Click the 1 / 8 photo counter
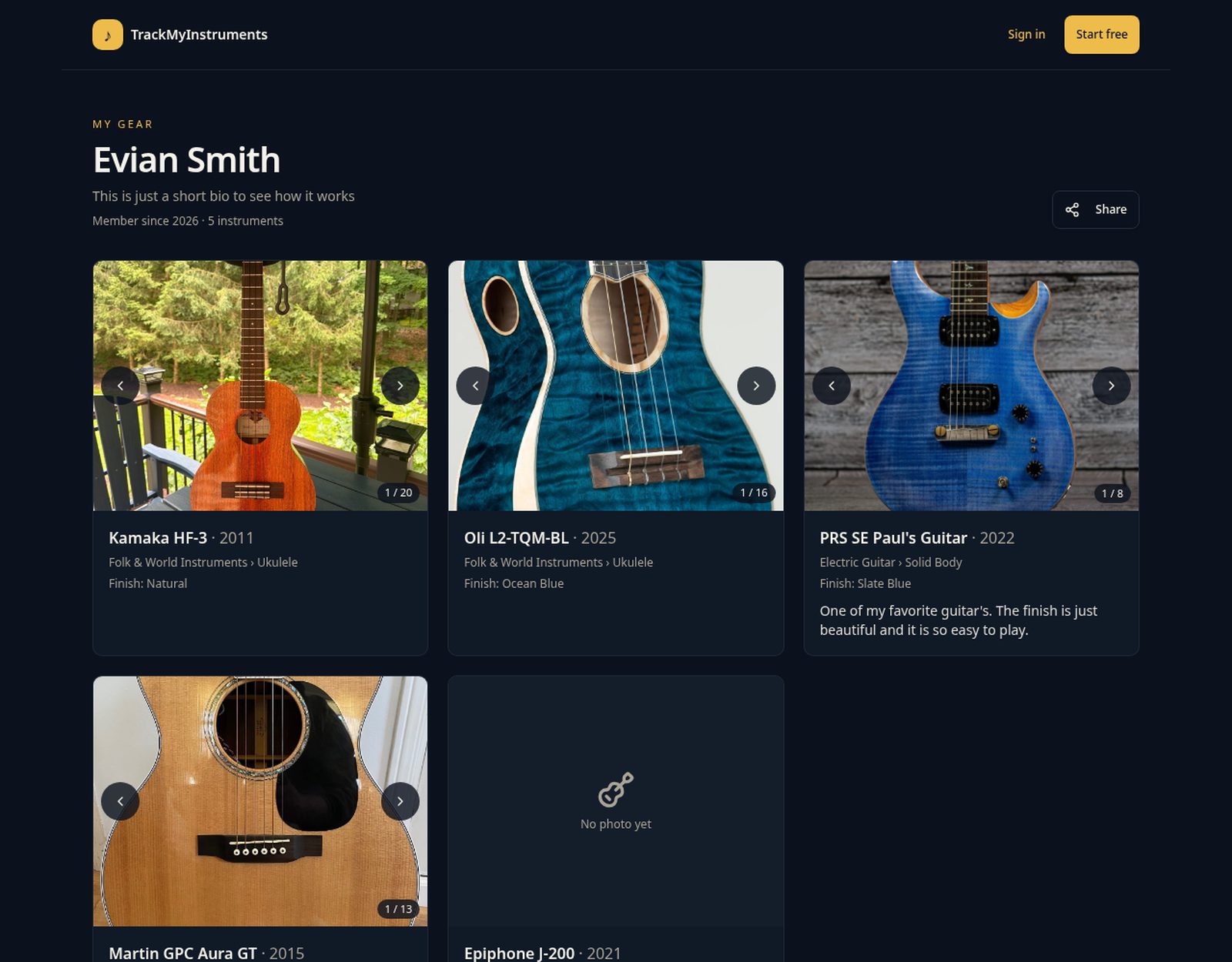The image size is (1232, 962). click(x=1112, y=493)
